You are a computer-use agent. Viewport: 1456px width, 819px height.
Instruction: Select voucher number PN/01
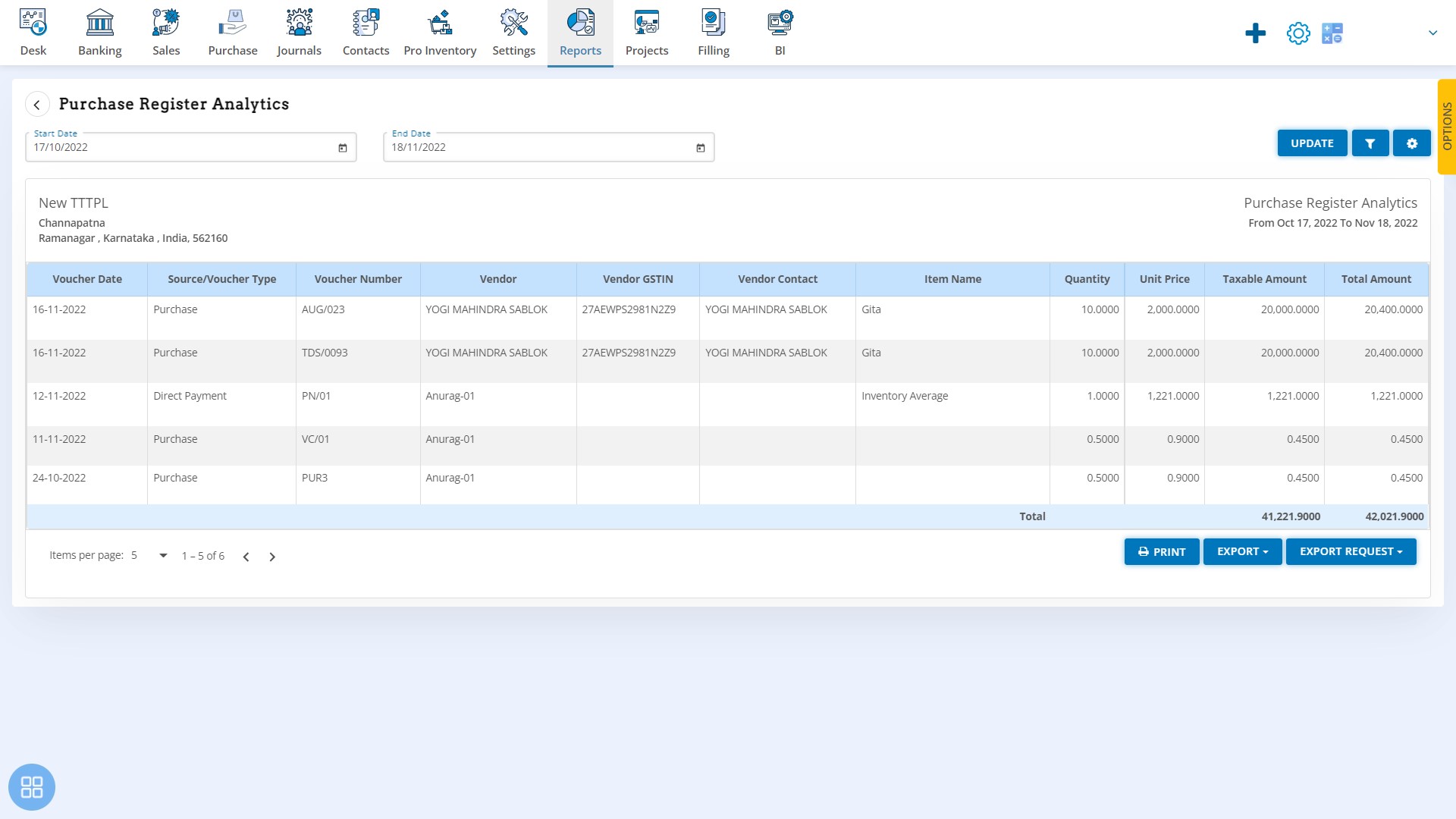(316, 396)
